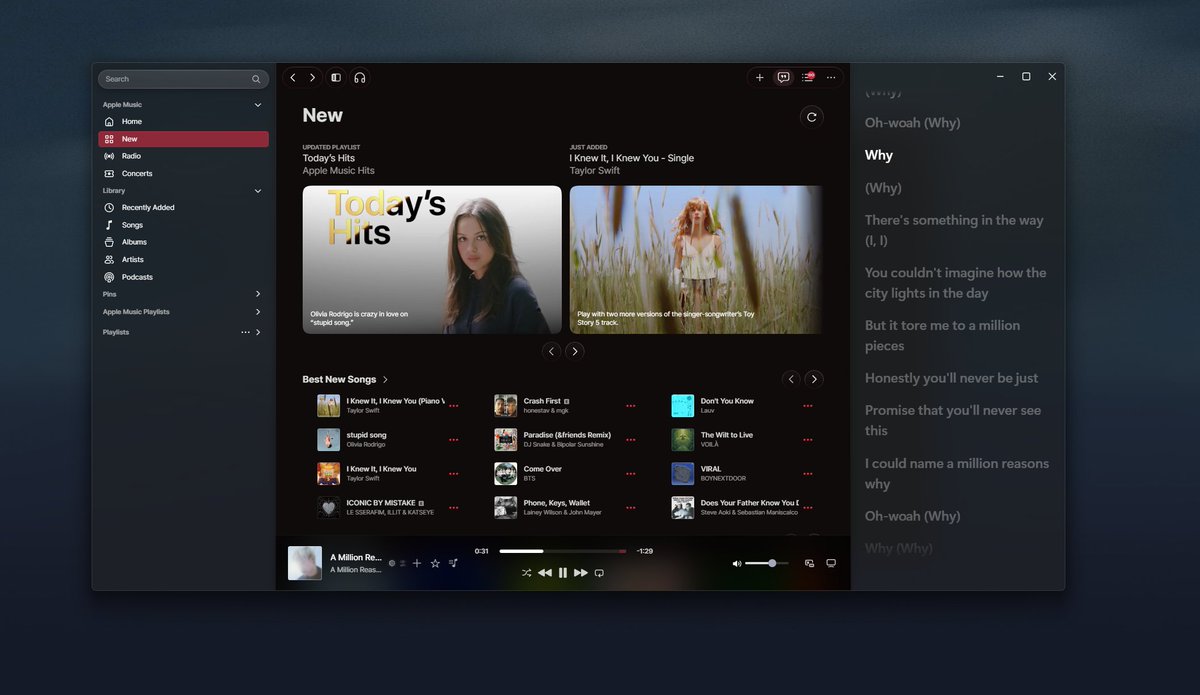Refresh the New page

(812, 117)
